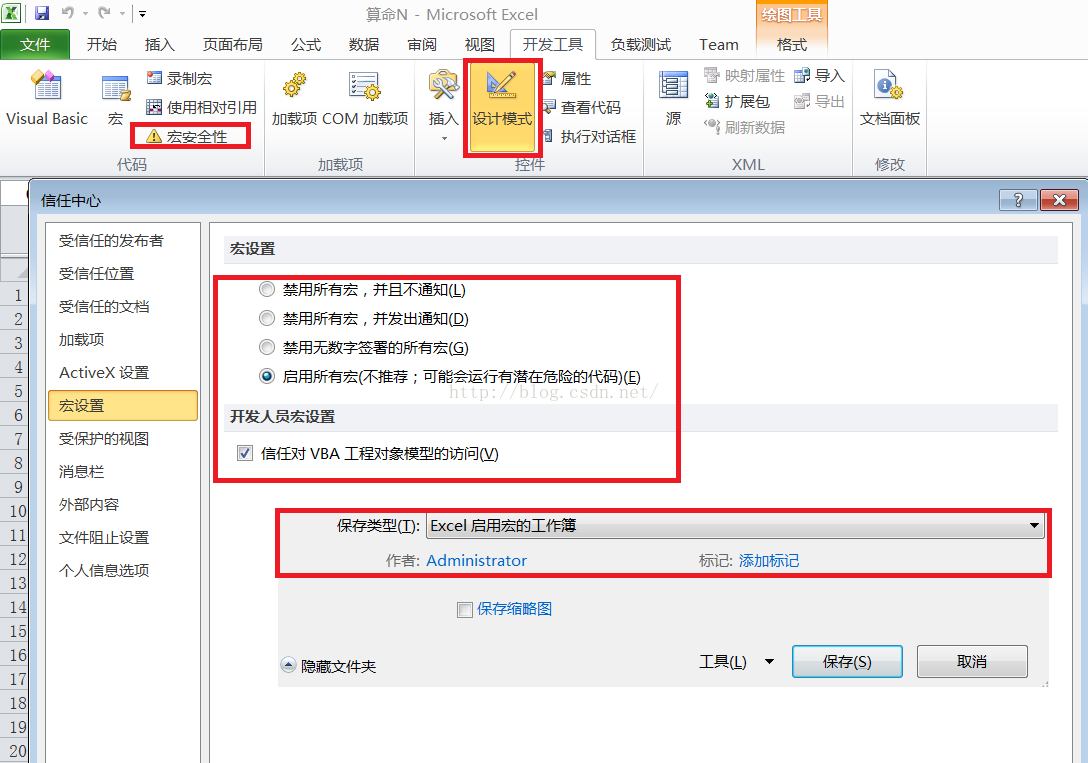Open the XML 源 source pane
Screen dimensions: 1088x763
[673, 98]
